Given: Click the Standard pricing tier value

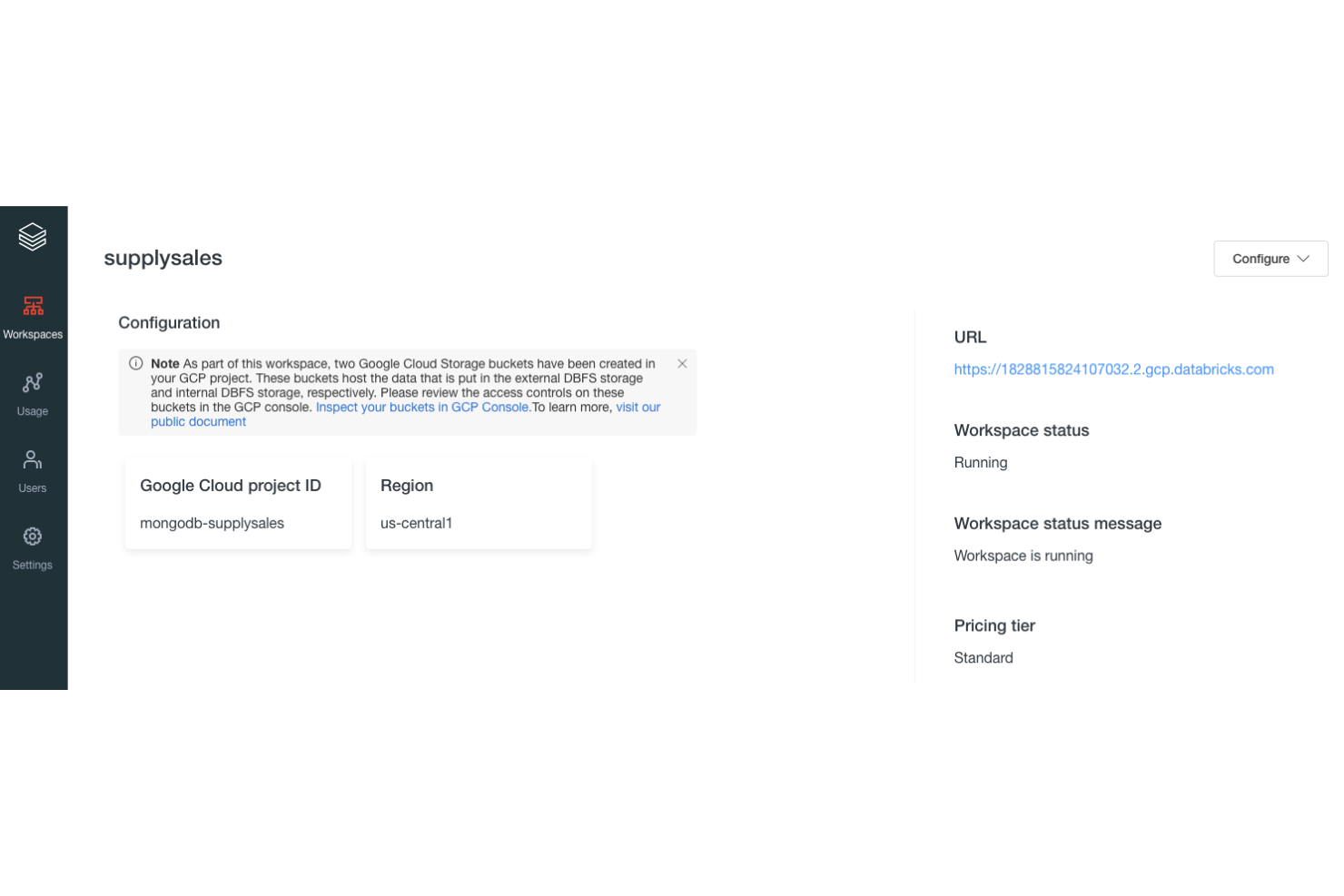Looking at the screenshot, I should tap(983, 658).
